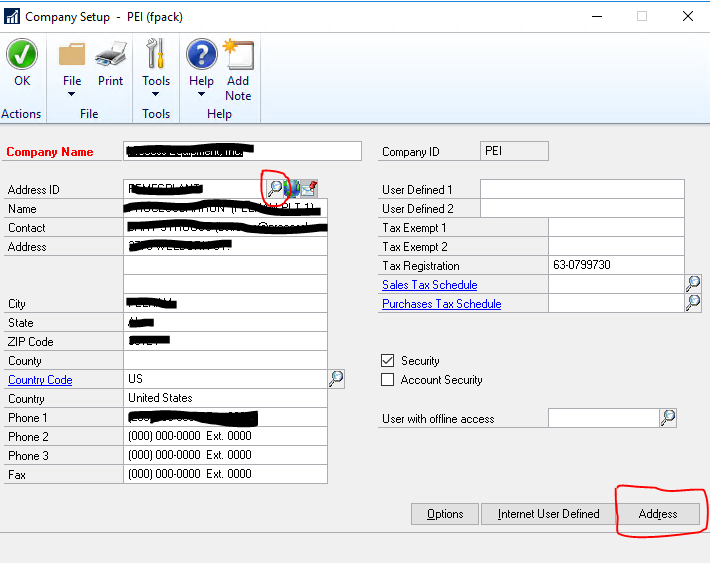Open Purchases Tax Schedule lookup magnifier
The width and height of the screenshot is (710, 563).
pos(693,303)
